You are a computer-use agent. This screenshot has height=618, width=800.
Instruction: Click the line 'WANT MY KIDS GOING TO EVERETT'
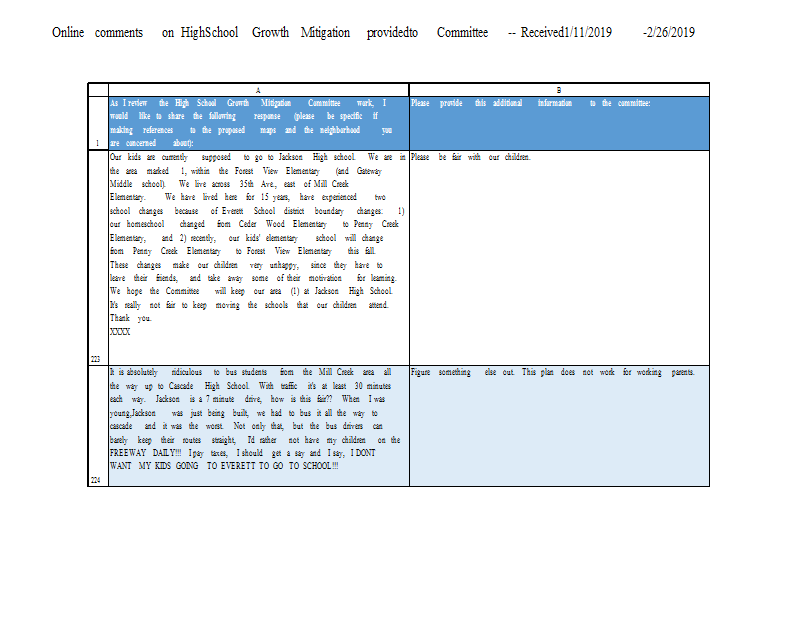[x=224, y=466]
